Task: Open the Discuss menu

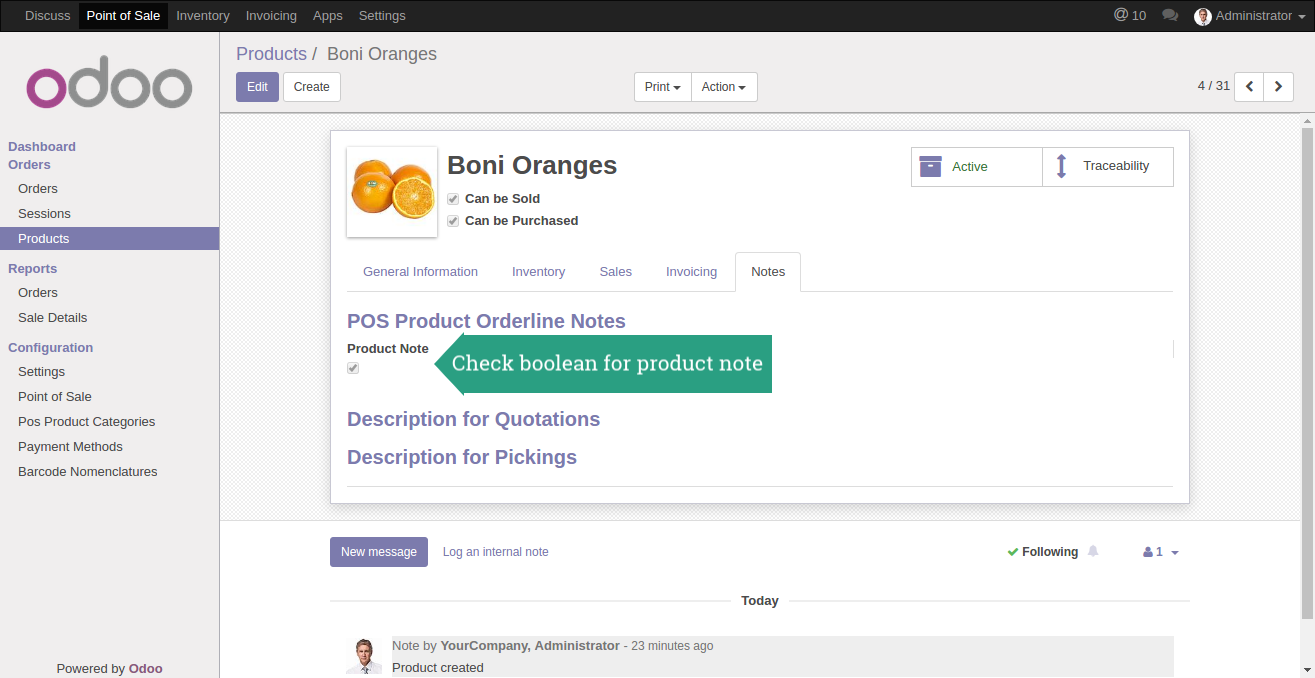Action: (48, 16)
